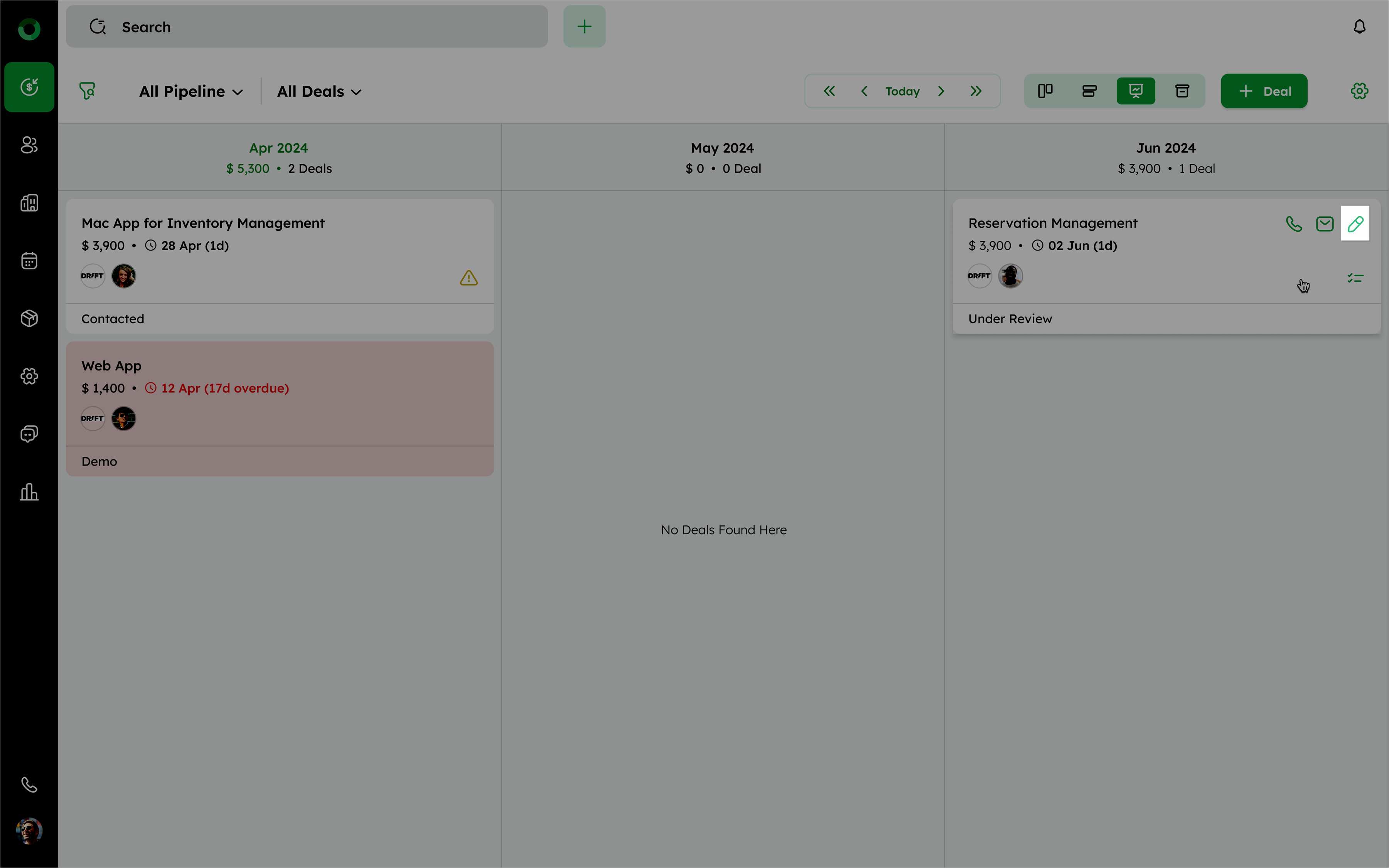Click the Today button

point(902,91)
